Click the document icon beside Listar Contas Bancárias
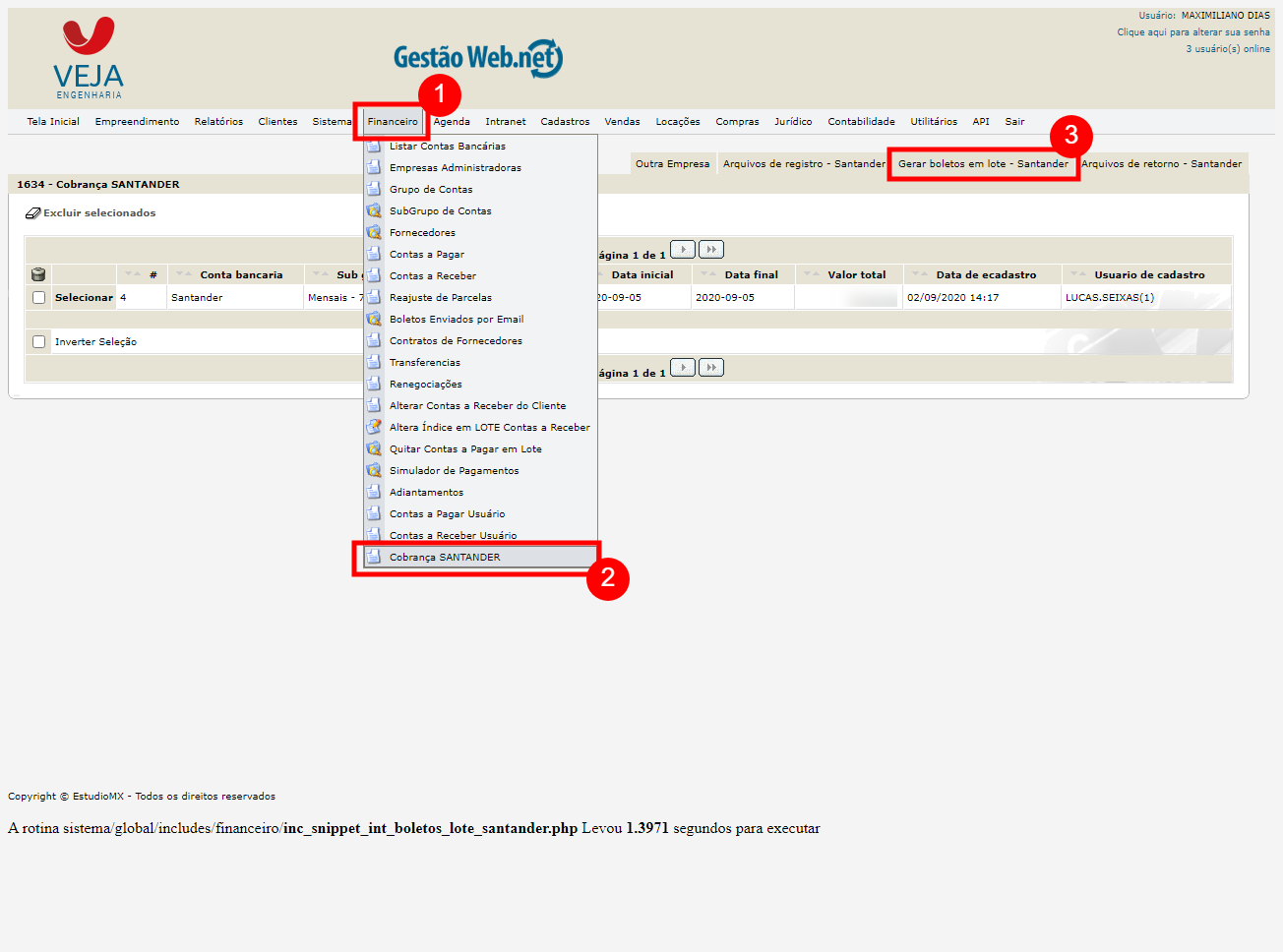Viewport: 1283px width, 952px height. tap(374, 146)
